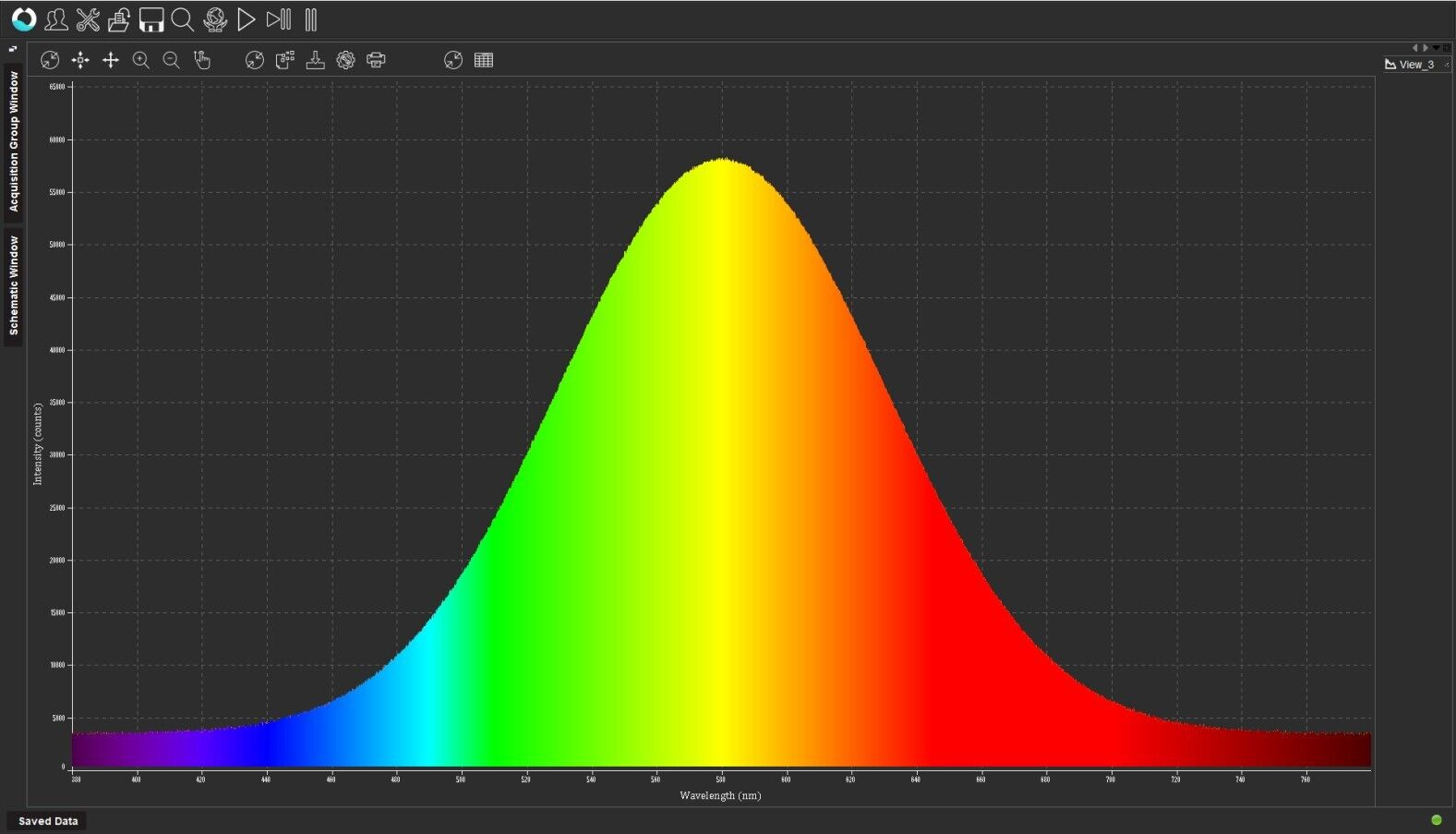The width and height of the screenshot is (1456, 834).
Task: Click the first scale-to-fill graph icon
Action: (50, 60)
